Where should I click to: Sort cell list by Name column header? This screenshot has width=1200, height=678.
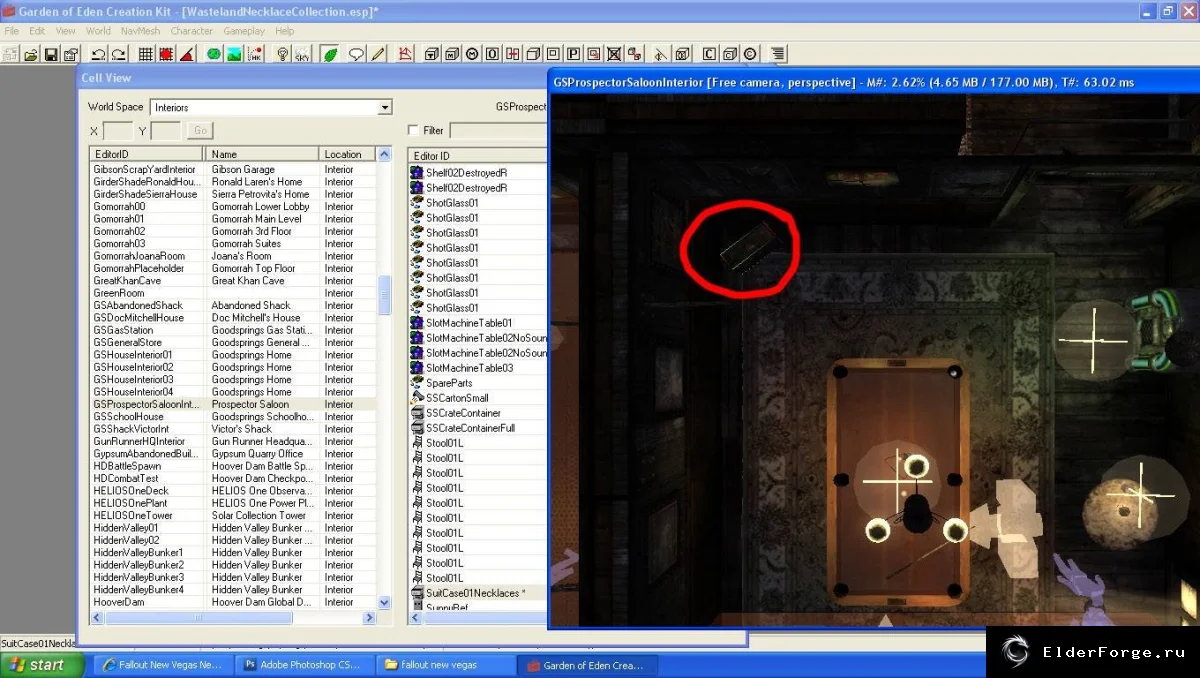262,154
